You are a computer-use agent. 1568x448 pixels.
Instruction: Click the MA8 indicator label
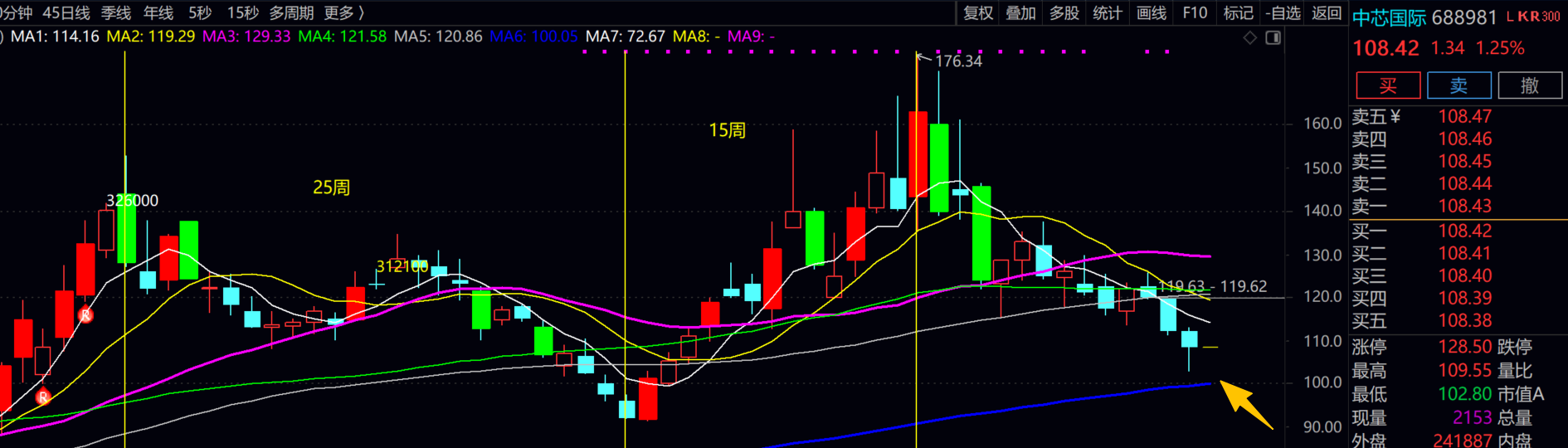tap(696, 37)
